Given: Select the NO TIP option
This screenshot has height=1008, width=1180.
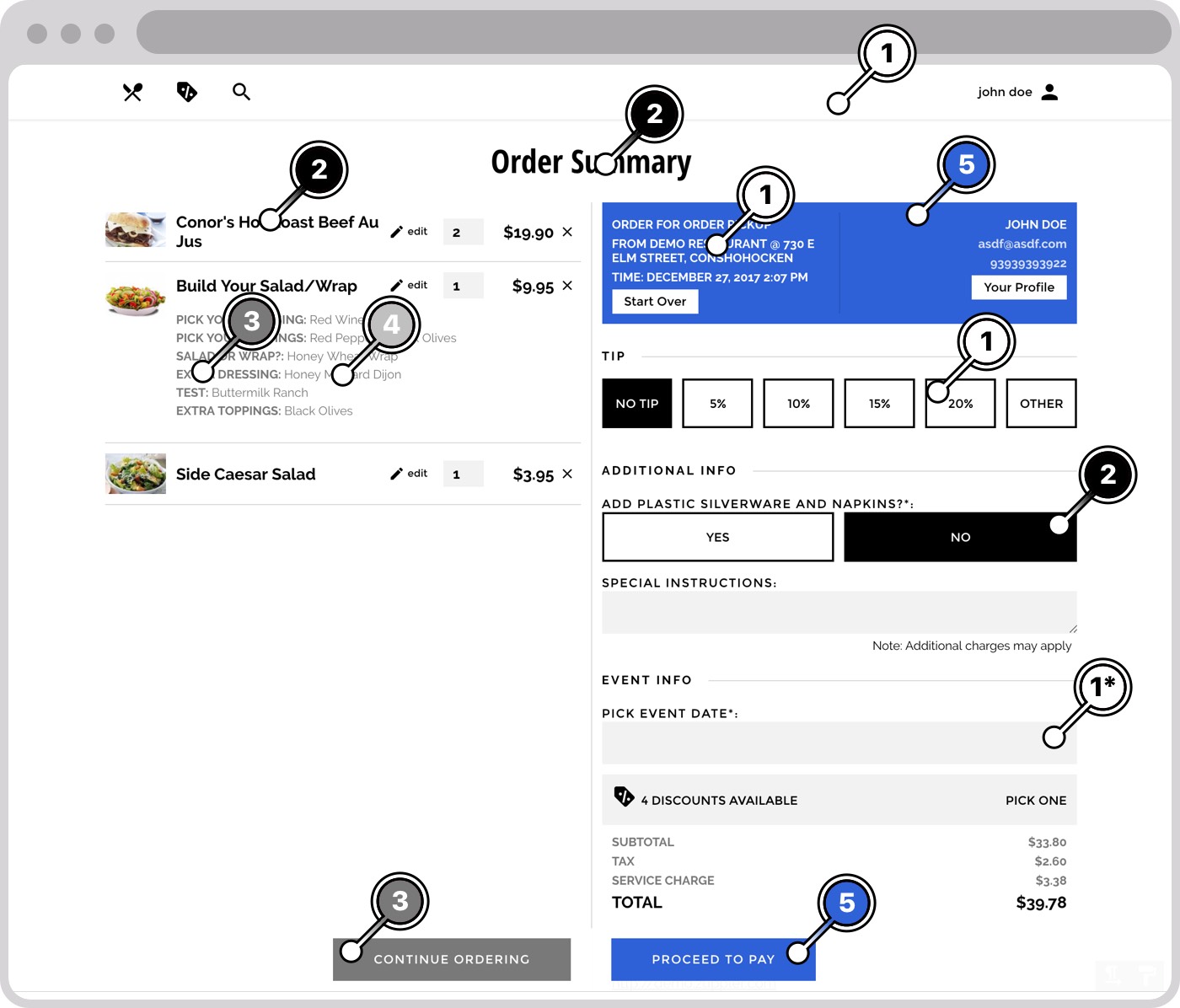Looking at the screenshot, I should pos(637,404).
